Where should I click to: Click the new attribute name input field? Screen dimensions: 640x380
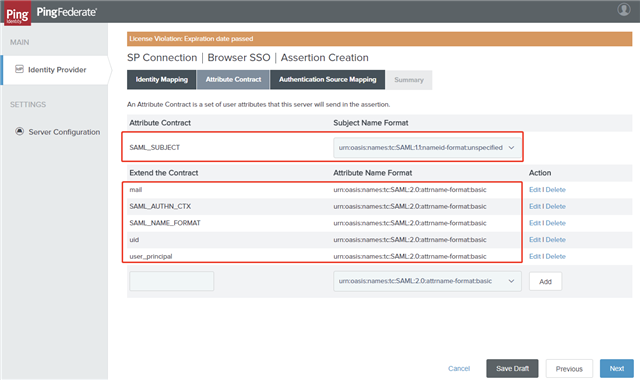pyautogui.click(x=171, y=281)
